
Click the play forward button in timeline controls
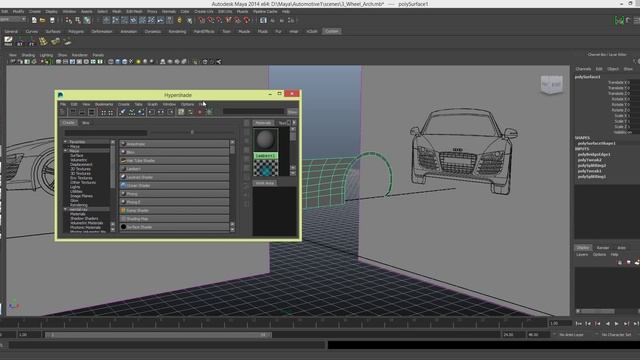[617, 323]
